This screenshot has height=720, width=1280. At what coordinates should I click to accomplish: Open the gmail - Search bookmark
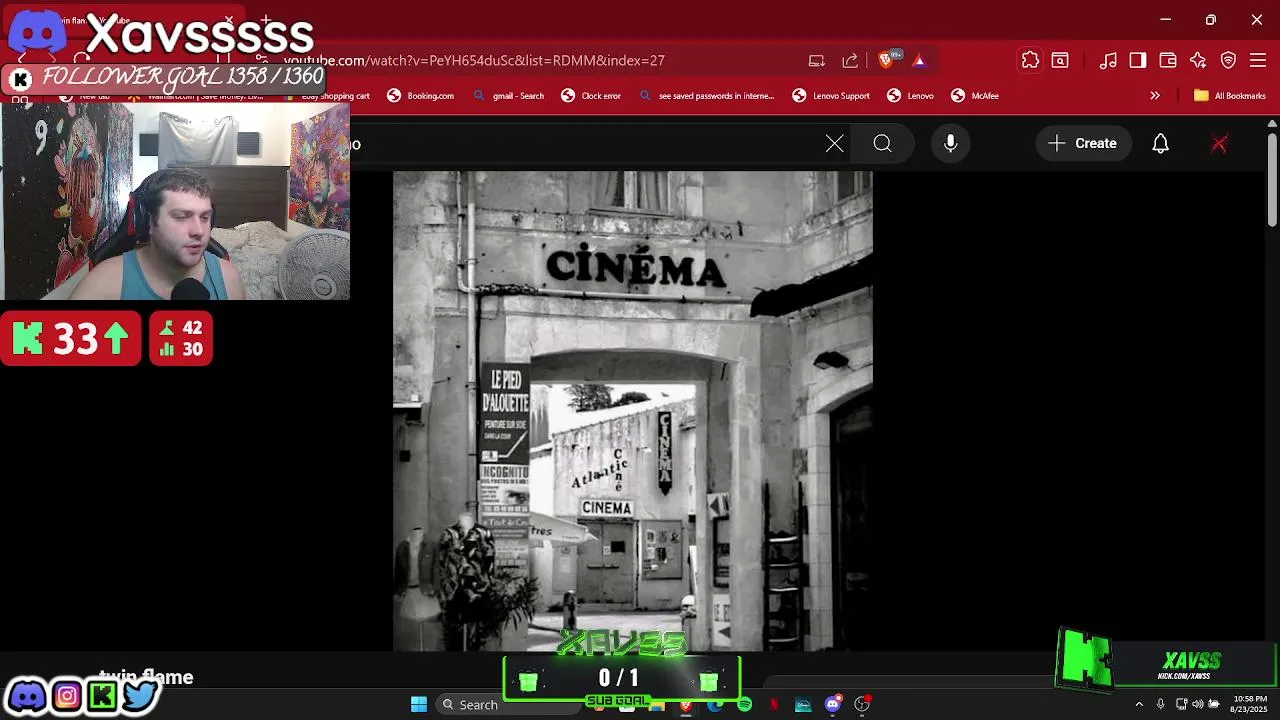coord(509,96)
